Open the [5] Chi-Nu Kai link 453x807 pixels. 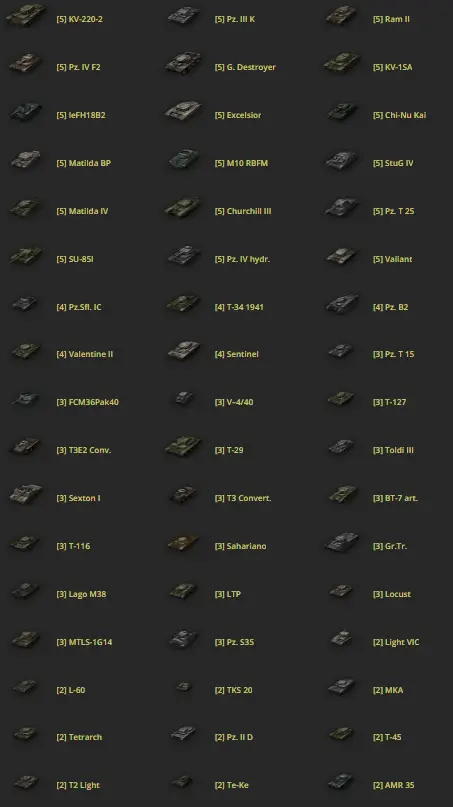399,115
